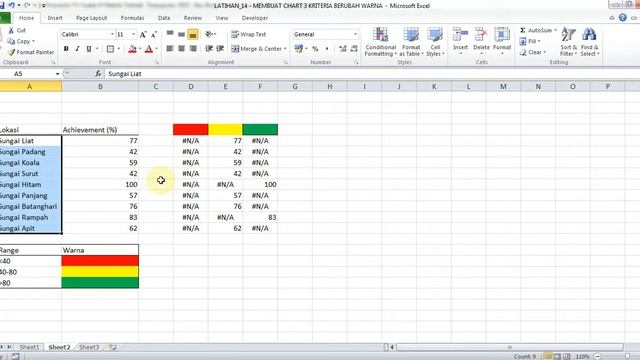Align text right
The width and height of the screenshot is (640, 360).
193,49
